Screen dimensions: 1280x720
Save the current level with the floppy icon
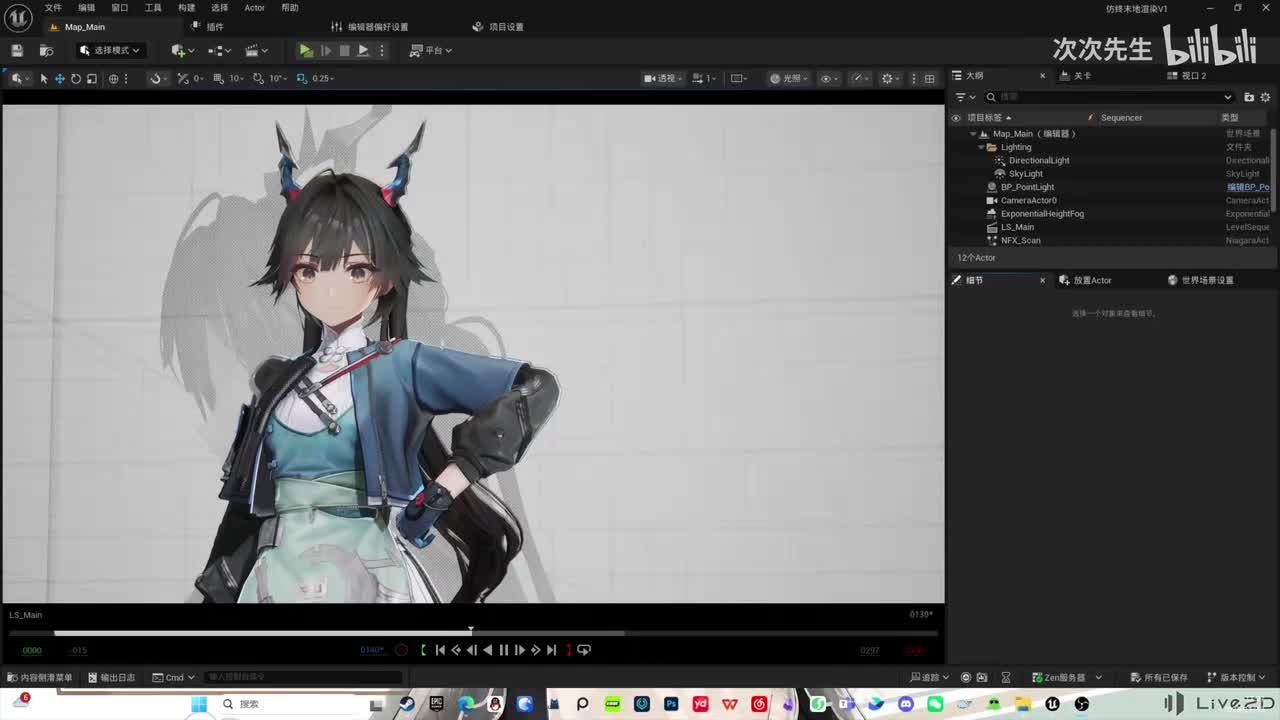pos(17,50)
